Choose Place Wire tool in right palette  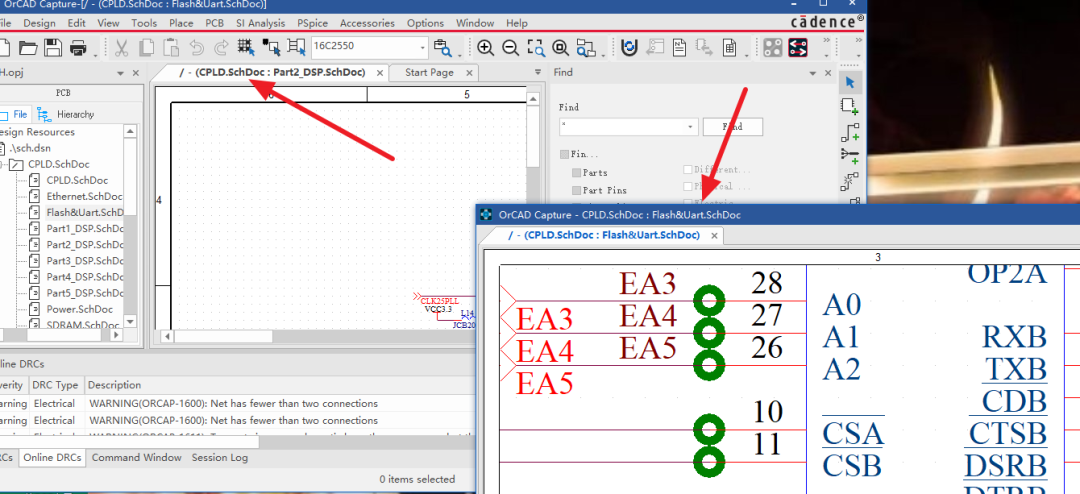(x=850, y=132)
